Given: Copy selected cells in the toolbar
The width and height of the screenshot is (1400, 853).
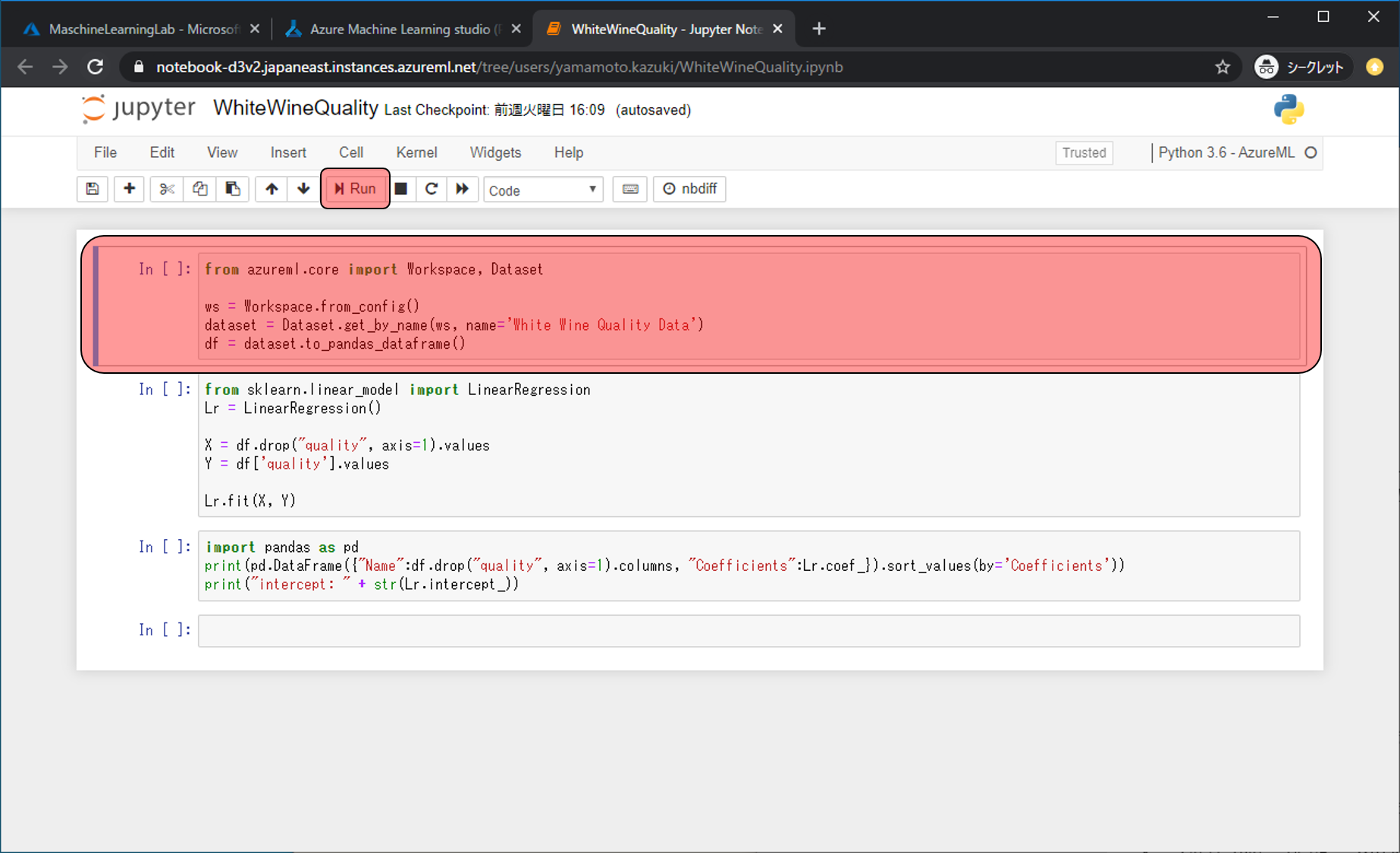Looking at the screenshot, I should point(200,189).
